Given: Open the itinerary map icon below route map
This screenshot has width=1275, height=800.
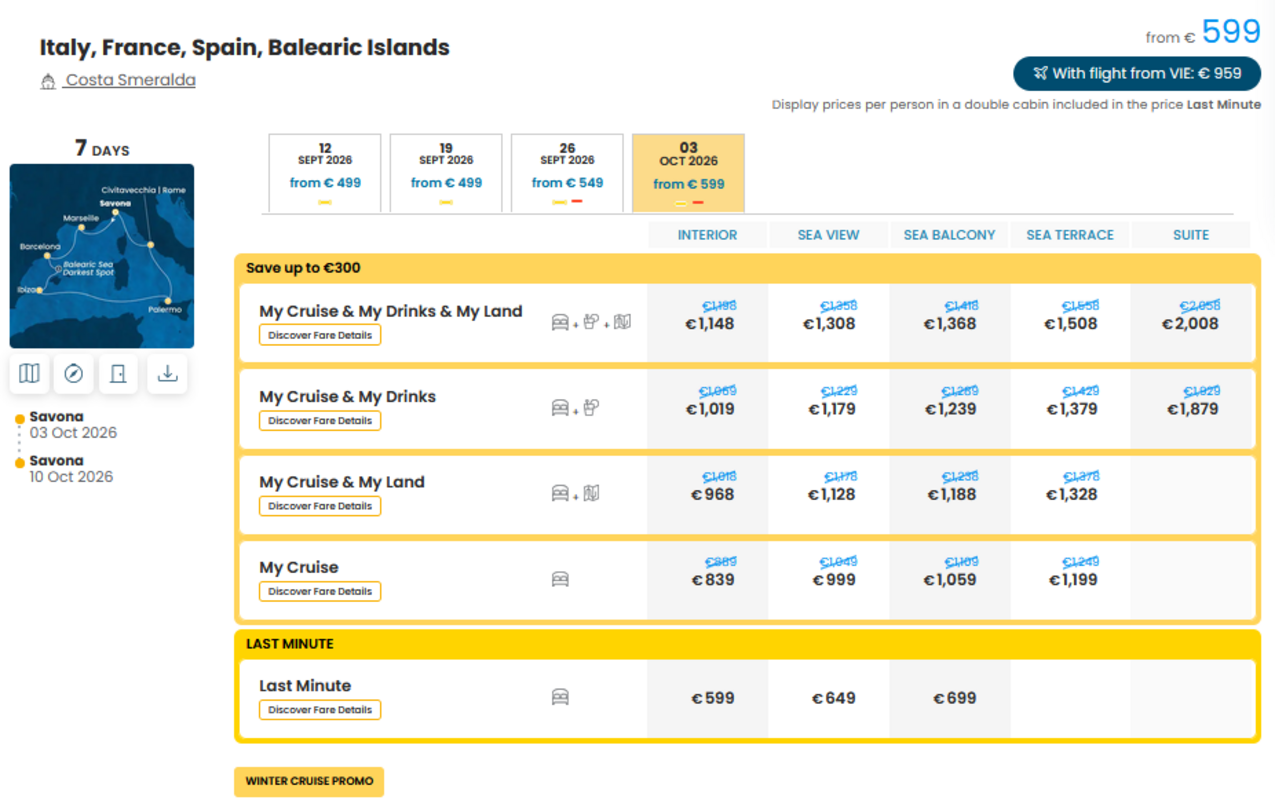Looking at the screenshot, I should [29, 373].
